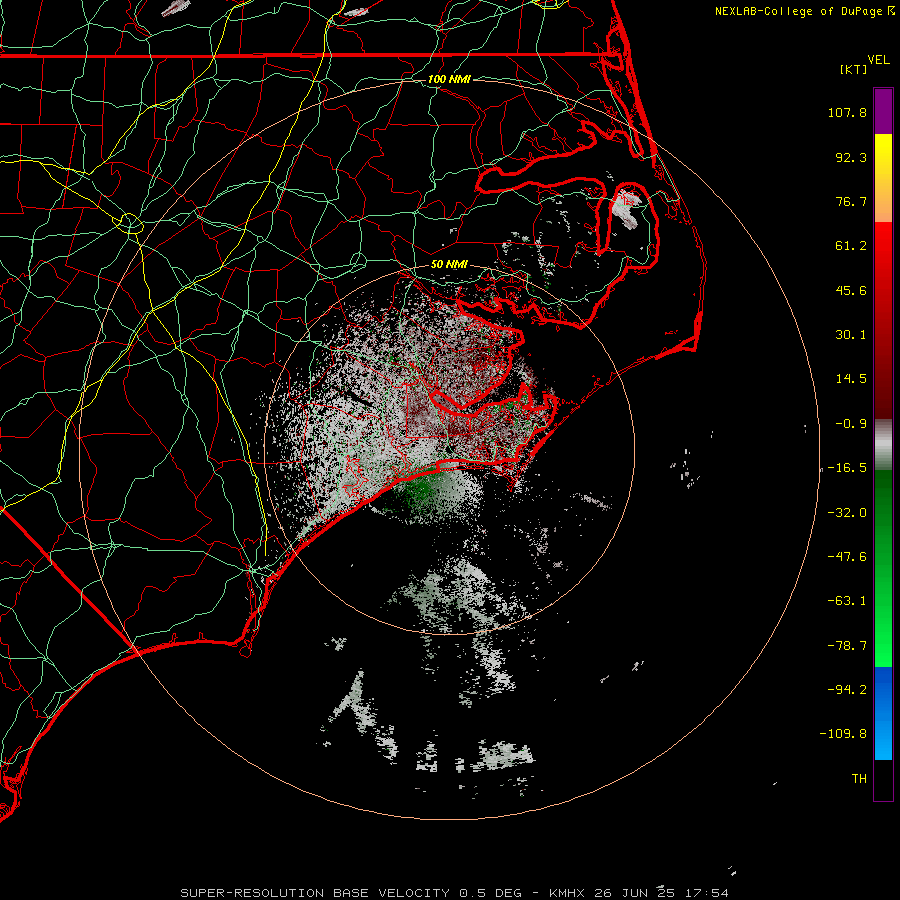The height and width of the screenshot is (900, 900).
Task: Click the 100 NMI range ring label
Action: 449,79
